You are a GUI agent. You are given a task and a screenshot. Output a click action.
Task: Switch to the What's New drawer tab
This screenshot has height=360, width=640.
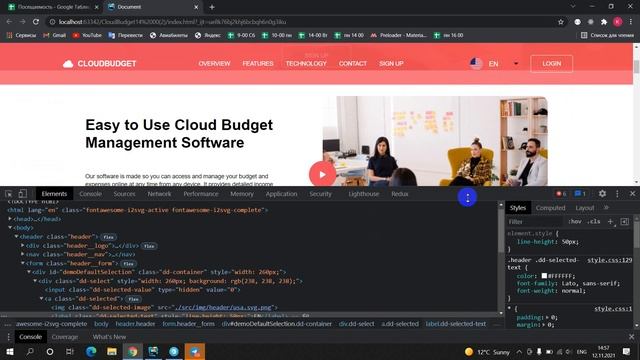click(x=109, y=337)
